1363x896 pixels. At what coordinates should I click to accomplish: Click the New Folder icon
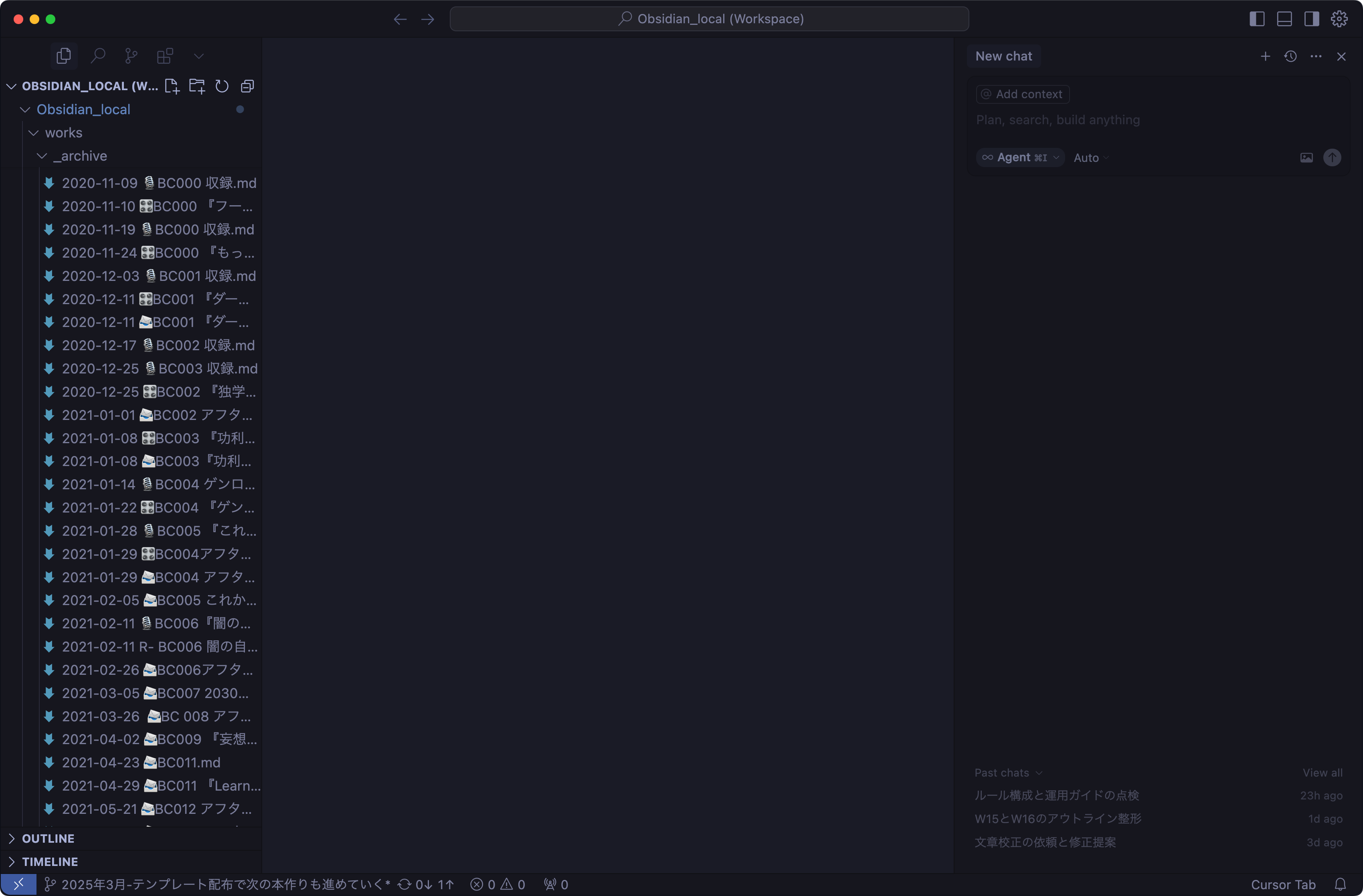tap(197, 86)
